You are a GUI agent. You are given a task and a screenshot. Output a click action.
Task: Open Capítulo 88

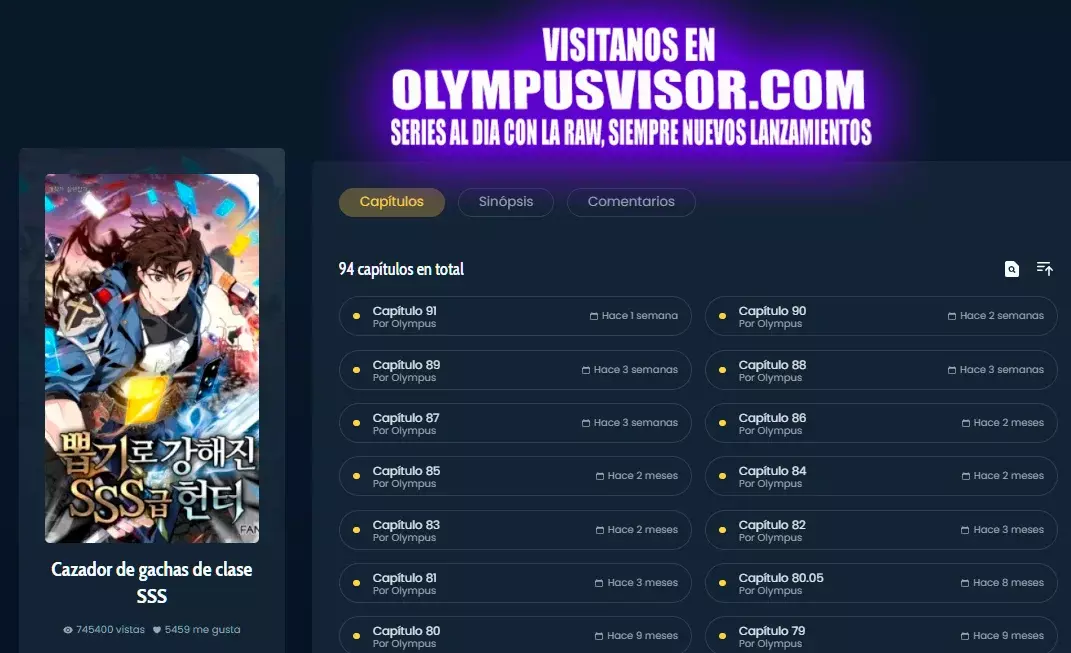(x=881, y=370)
